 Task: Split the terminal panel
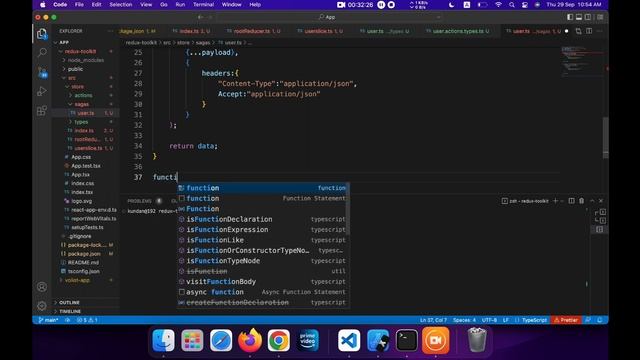571,201
